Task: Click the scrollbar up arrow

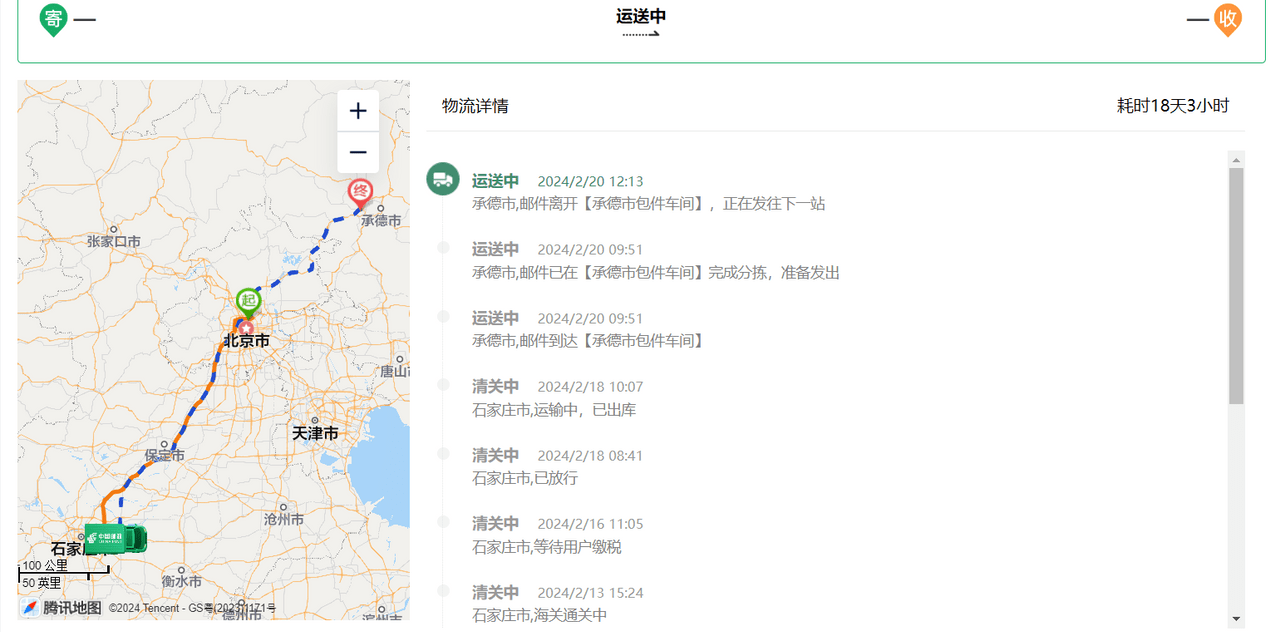Action: 1237,160
